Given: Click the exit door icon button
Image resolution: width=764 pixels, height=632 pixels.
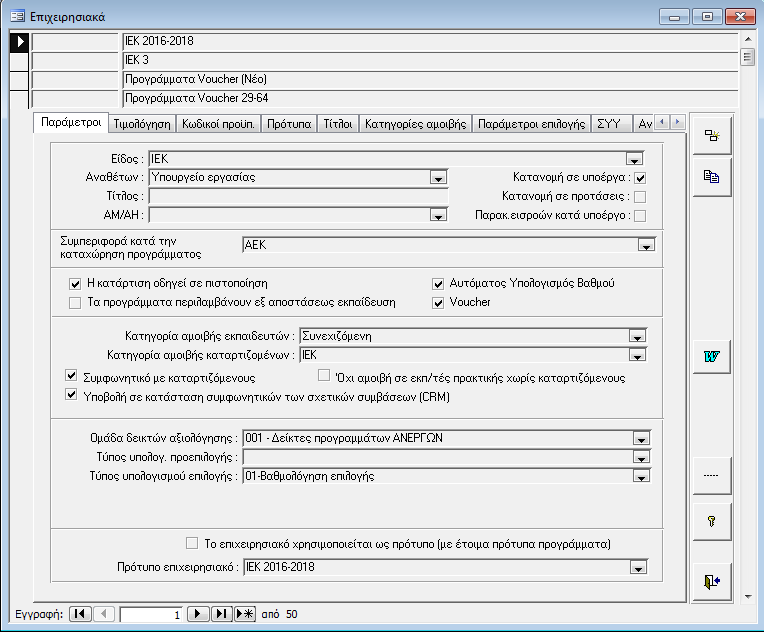Looking at the screenshot, I should 711,579.
